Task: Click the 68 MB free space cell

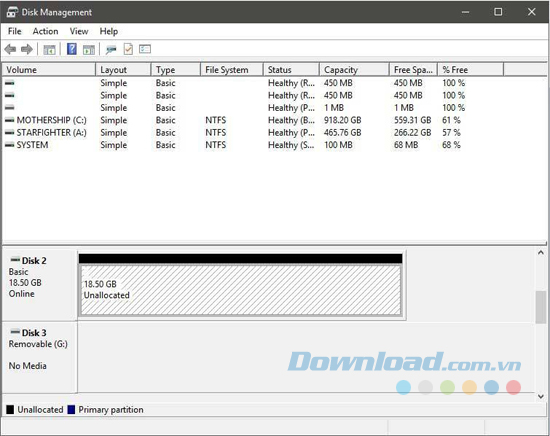Action: click(406, 145)
